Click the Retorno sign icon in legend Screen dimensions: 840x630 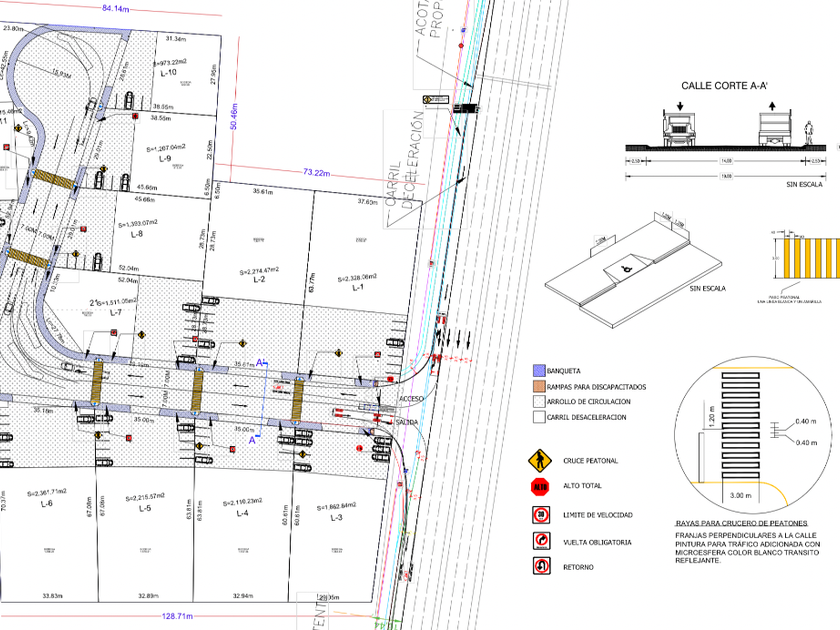click(x=541, y=566)
